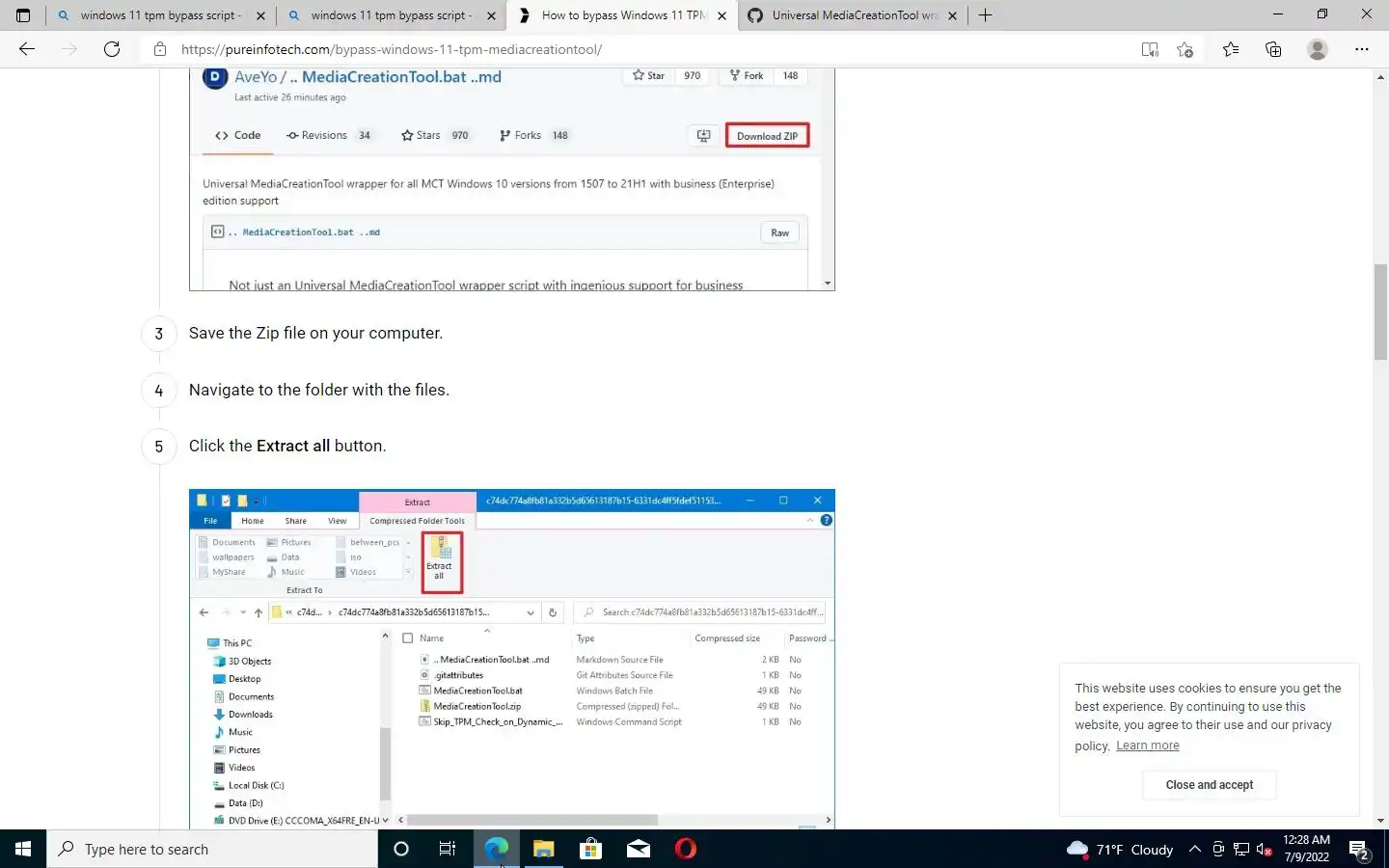
Task: Click the File Explorer 'Extract all' screenshot image
Action: [512, 659]
